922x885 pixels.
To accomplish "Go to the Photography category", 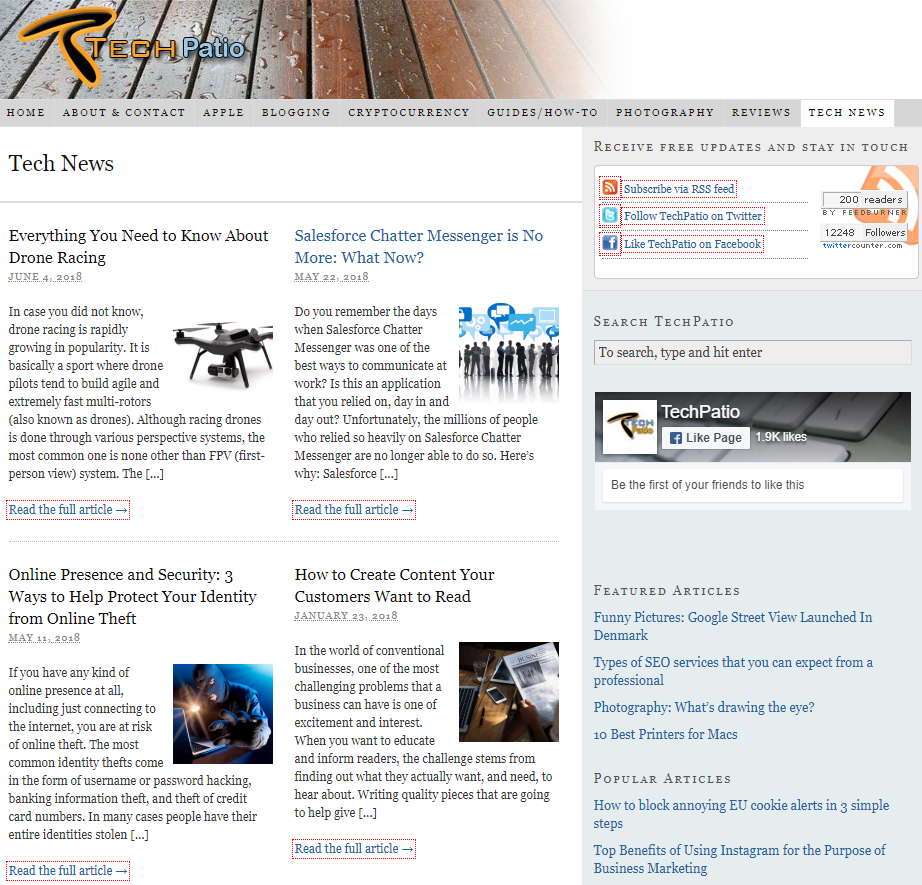I will point(665,112).
